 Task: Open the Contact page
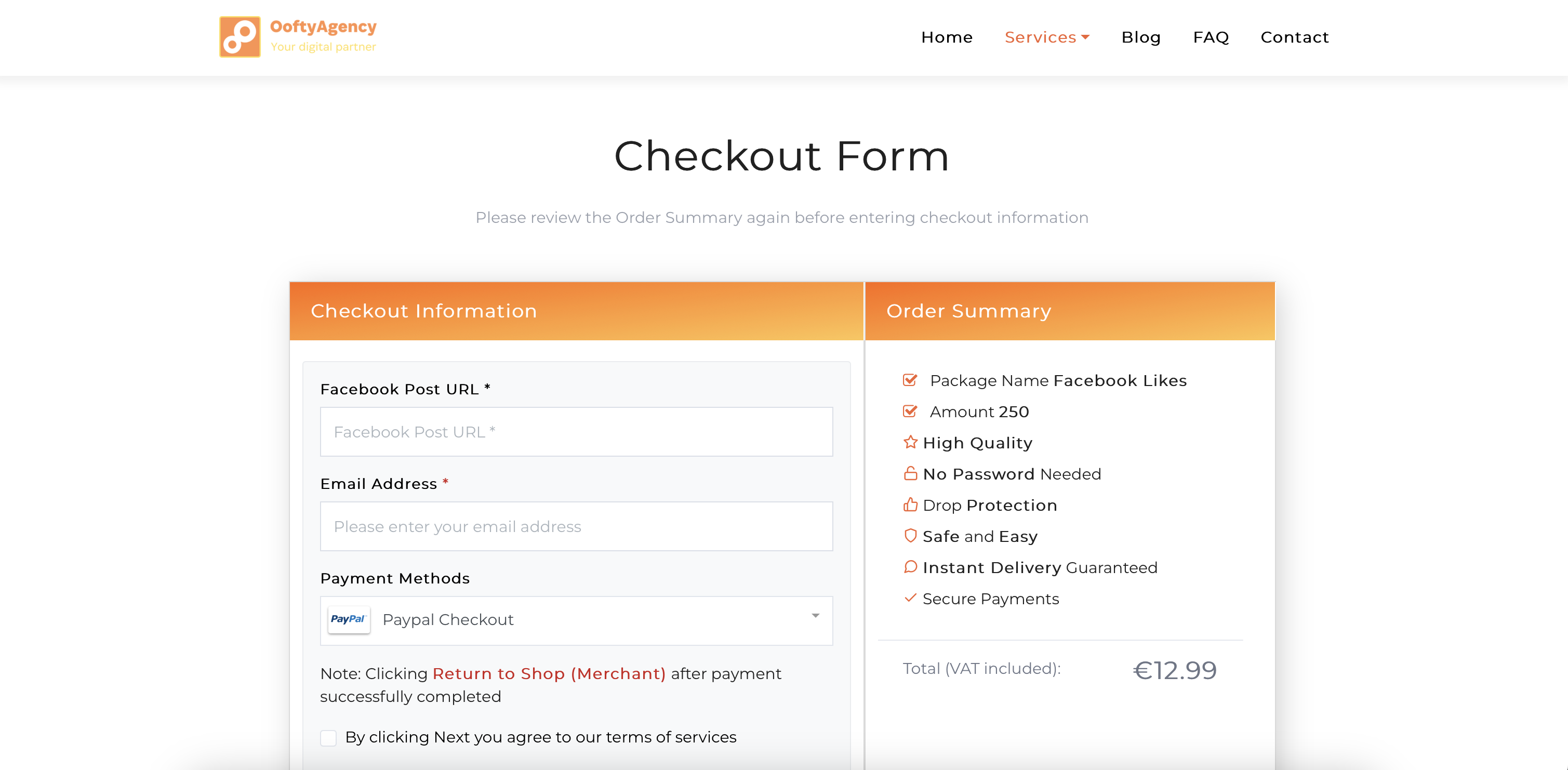pyautogui.click(x=1295, y=37)
